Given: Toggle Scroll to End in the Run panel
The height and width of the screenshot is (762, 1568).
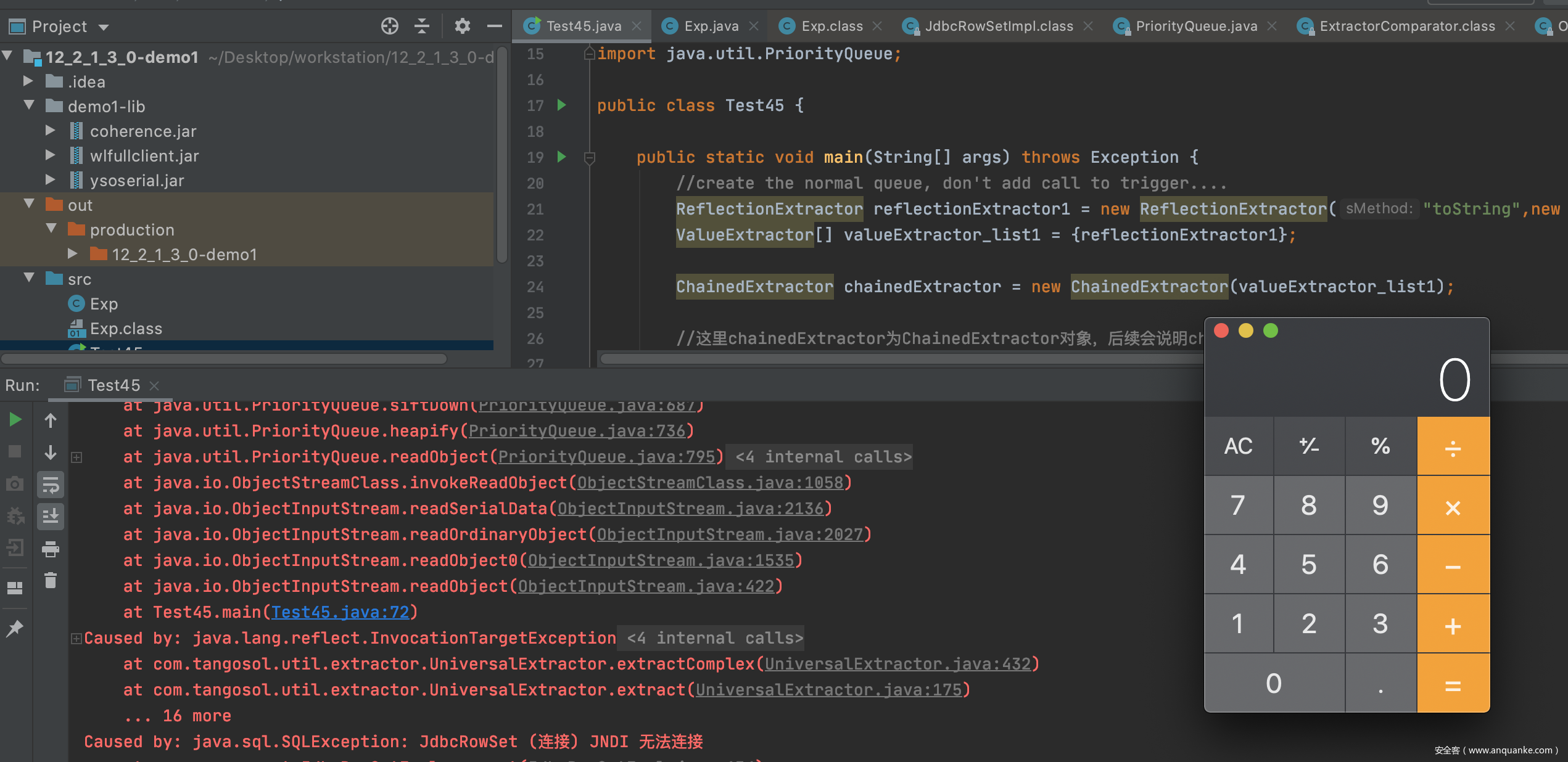Looking at the screenshot, I should (51, 516).
